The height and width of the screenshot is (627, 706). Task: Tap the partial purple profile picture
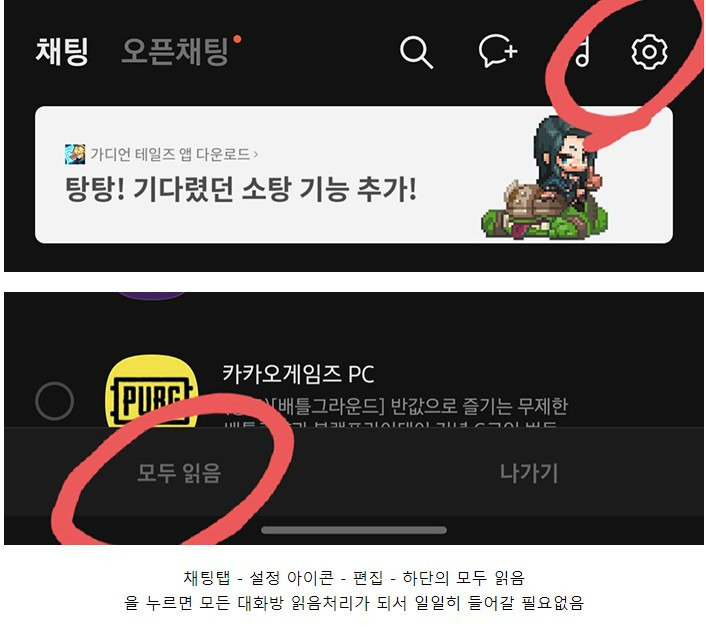(x=152, y=295)
